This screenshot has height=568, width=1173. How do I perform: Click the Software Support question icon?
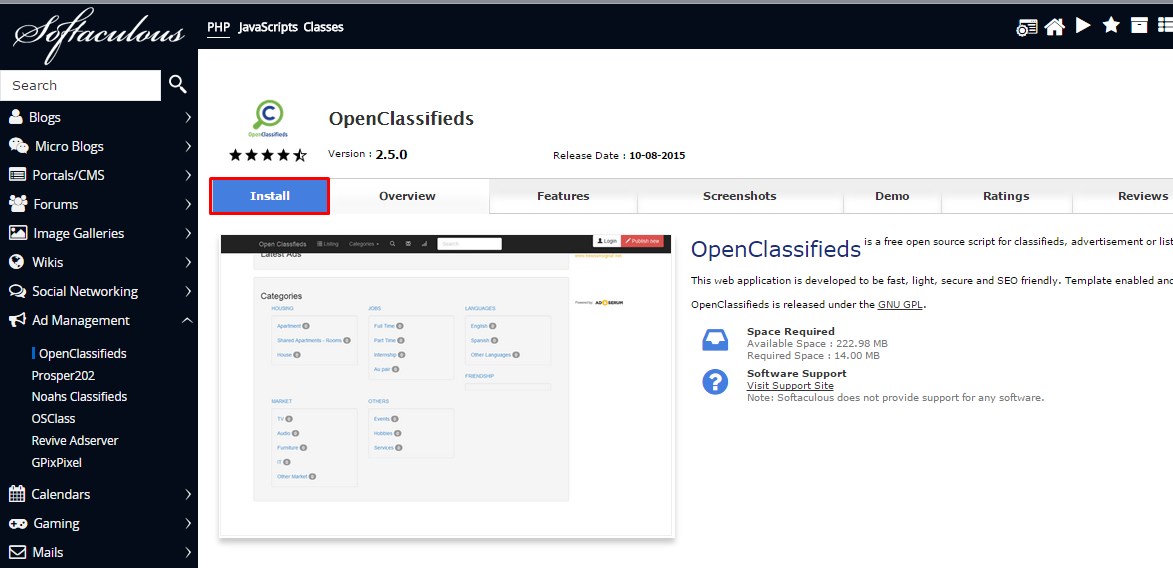715,382
